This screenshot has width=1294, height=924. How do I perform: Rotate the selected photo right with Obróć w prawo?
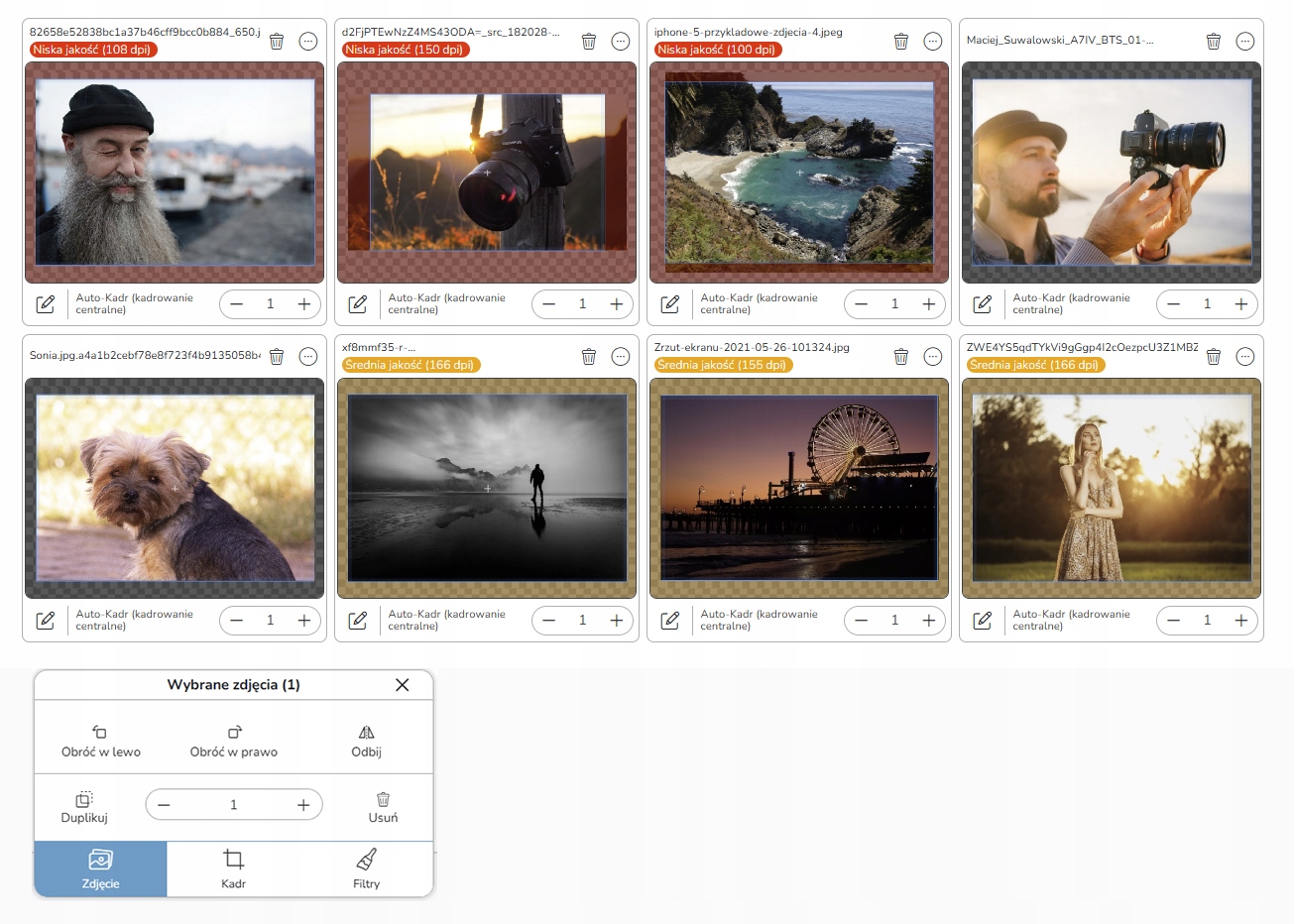pos(234,742)
